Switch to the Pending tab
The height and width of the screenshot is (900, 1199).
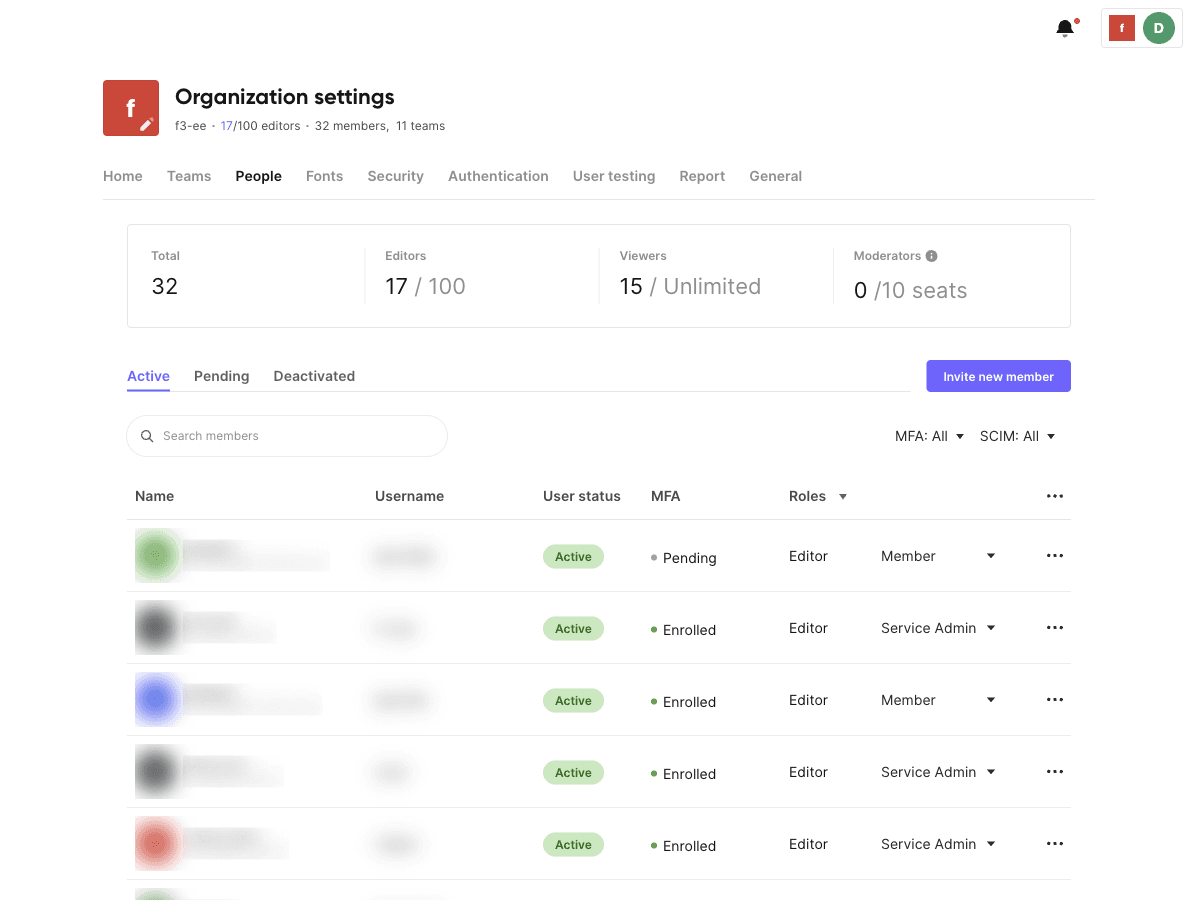tap(222, 376)
